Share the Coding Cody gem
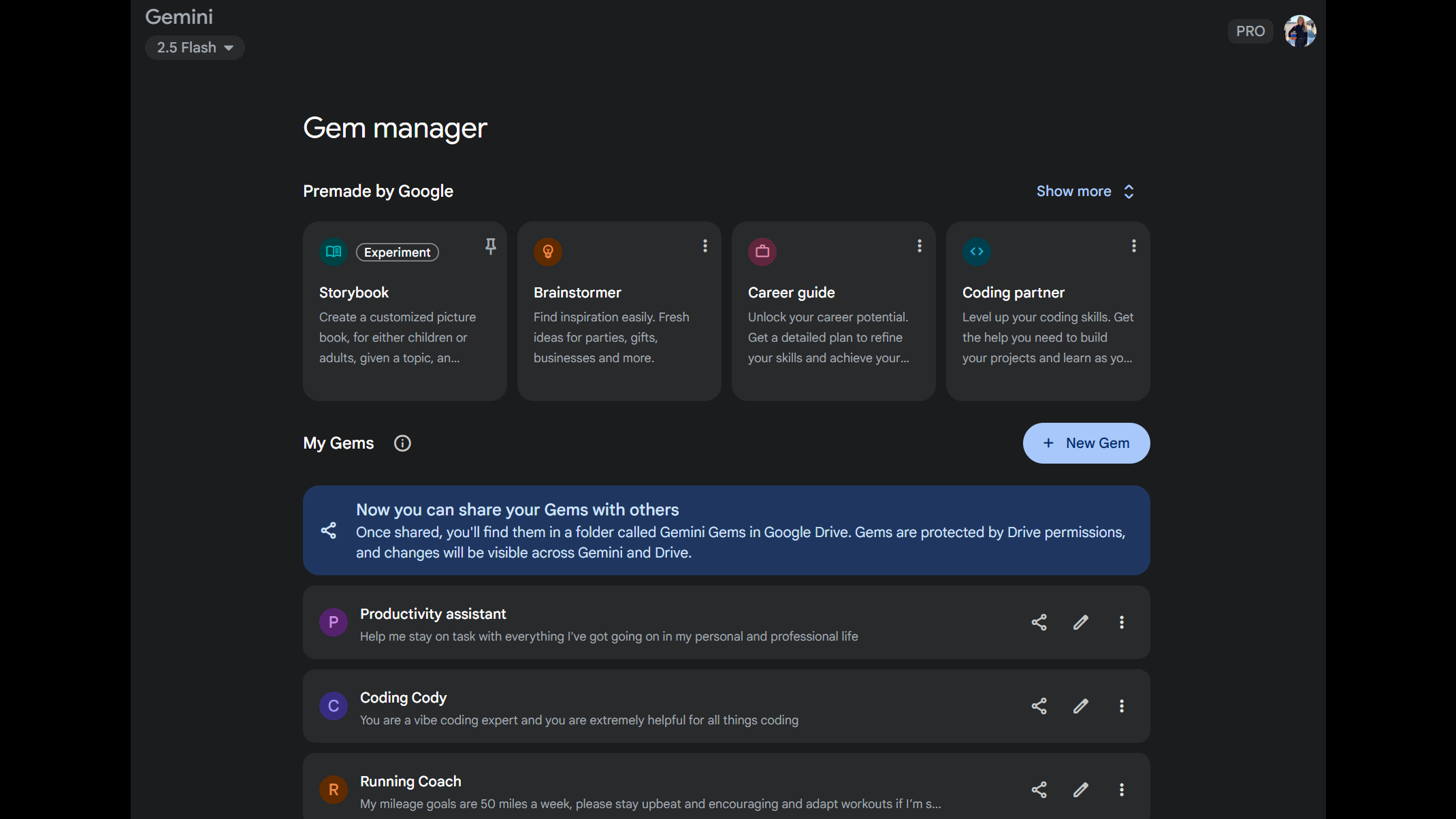1456x819 pixels. [x=1039, y=706]
